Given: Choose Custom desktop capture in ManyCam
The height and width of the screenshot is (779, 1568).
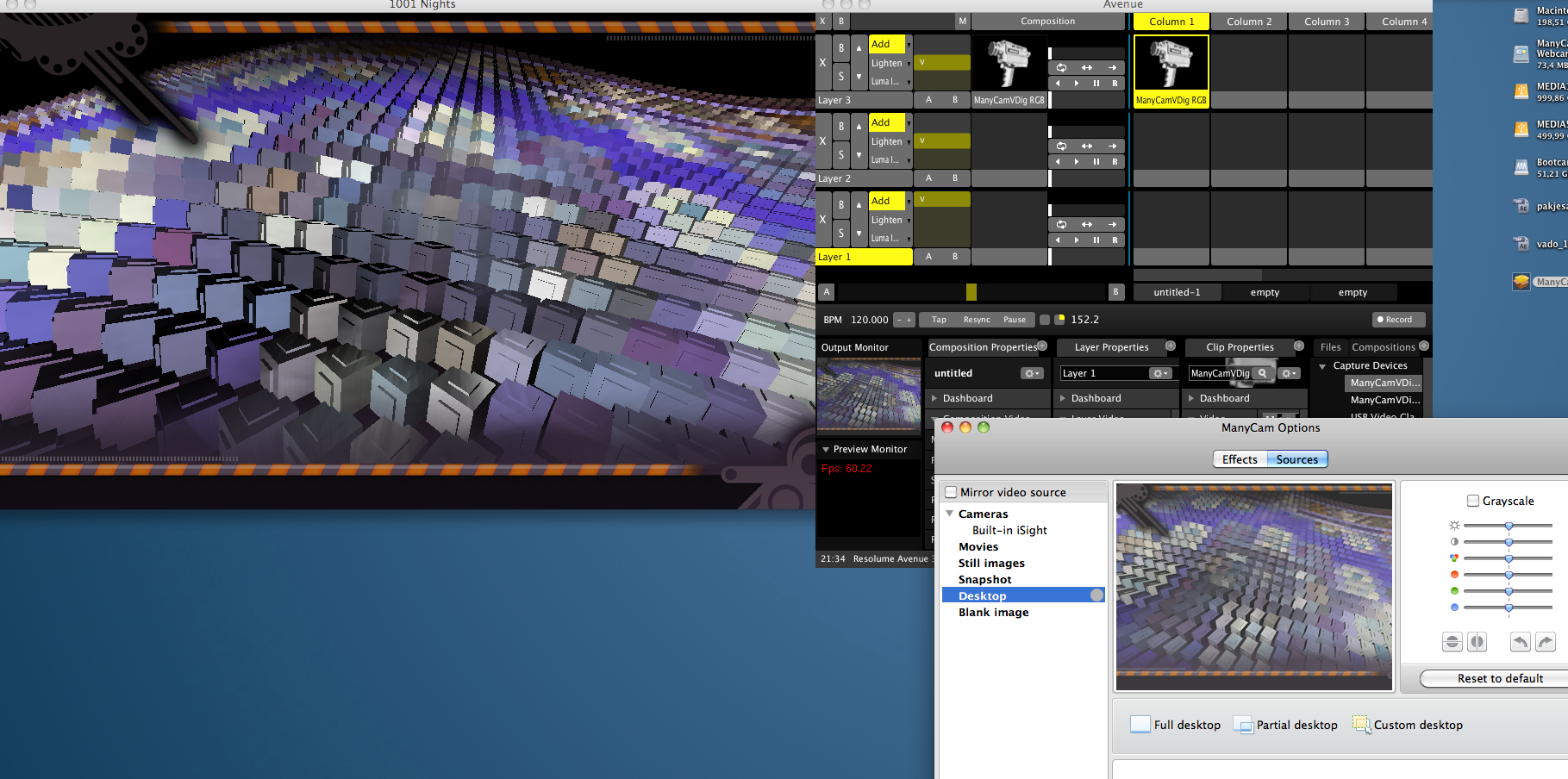Looking at the screenshot, I should click(x=1407, y=725).
